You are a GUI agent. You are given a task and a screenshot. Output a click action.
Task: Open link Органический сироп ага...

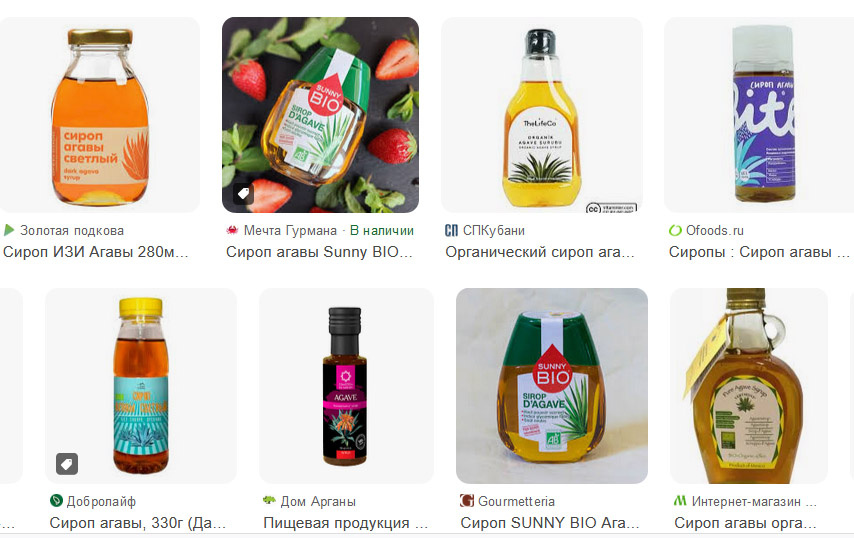pyautogui.click(x=540, y=252)
